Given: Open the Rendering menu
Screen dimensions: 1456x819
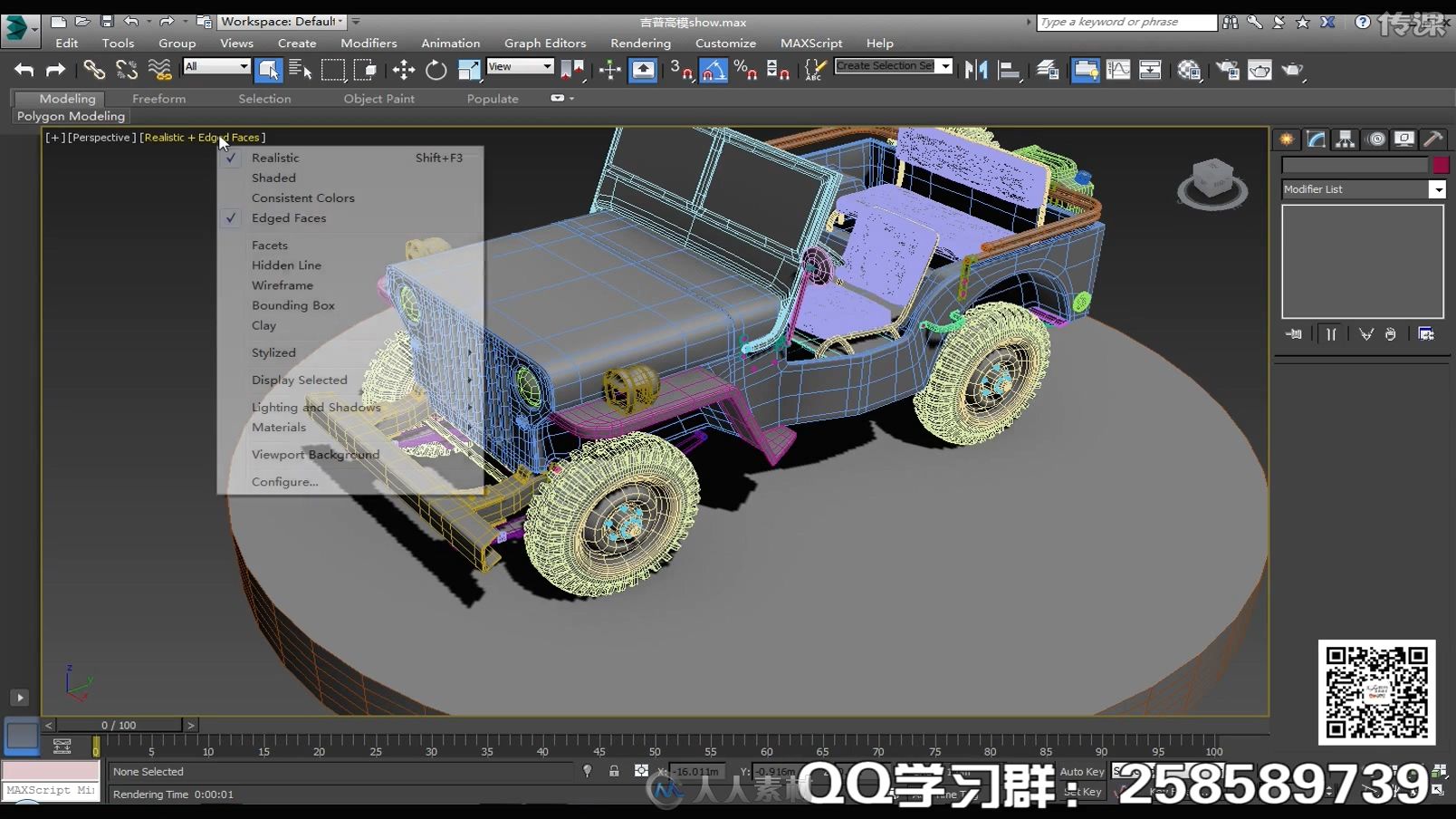Looking at the screenshot, I should pyautogui.click(x=640, y=43).
